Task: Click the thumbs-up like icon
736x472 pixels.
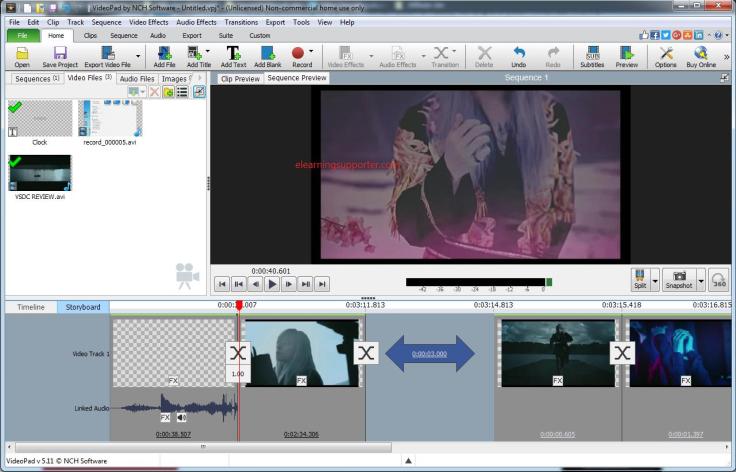Action: tap(644, 35)
